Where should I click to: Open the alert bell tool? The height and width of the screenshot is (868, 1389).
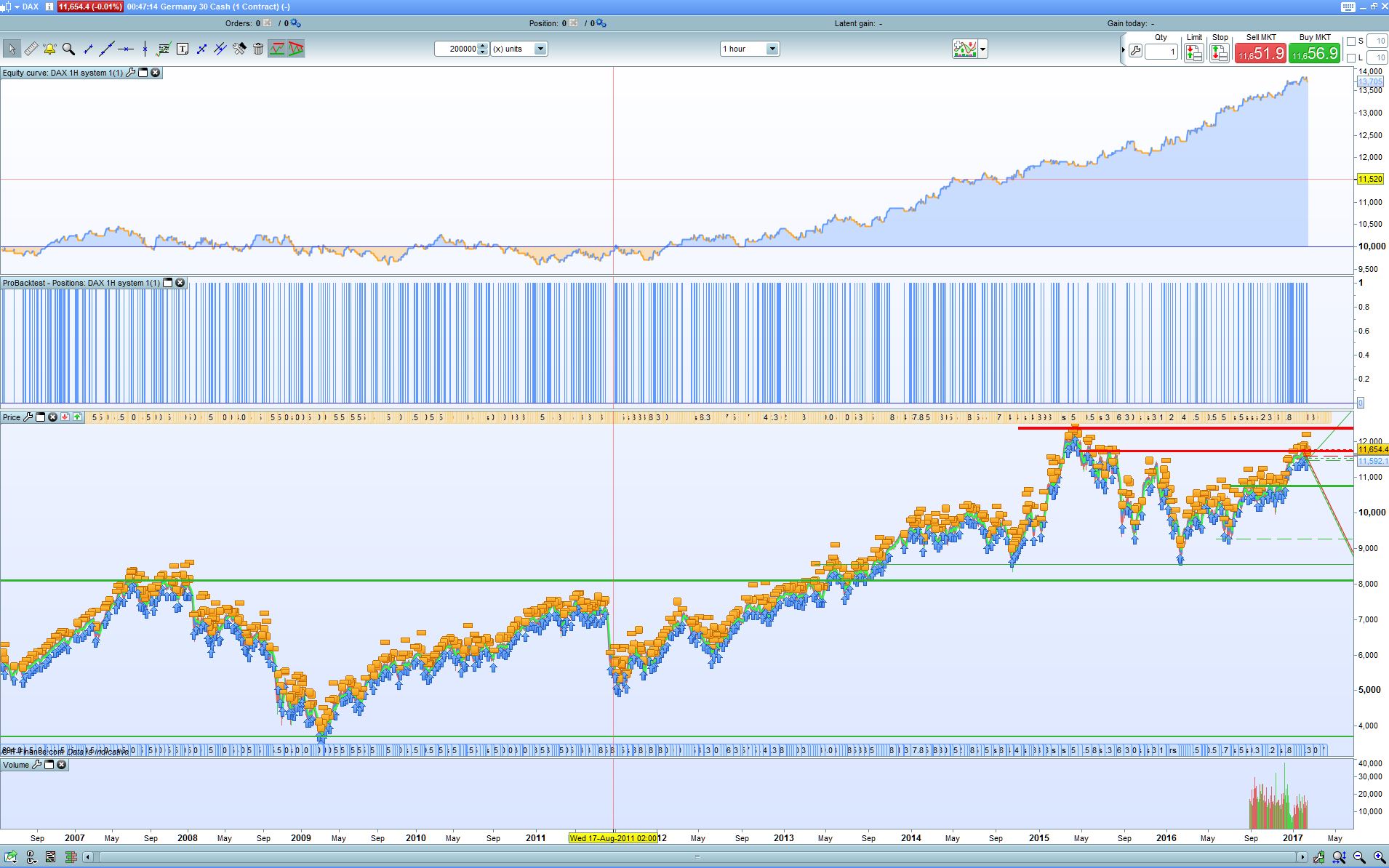[49, 49]
